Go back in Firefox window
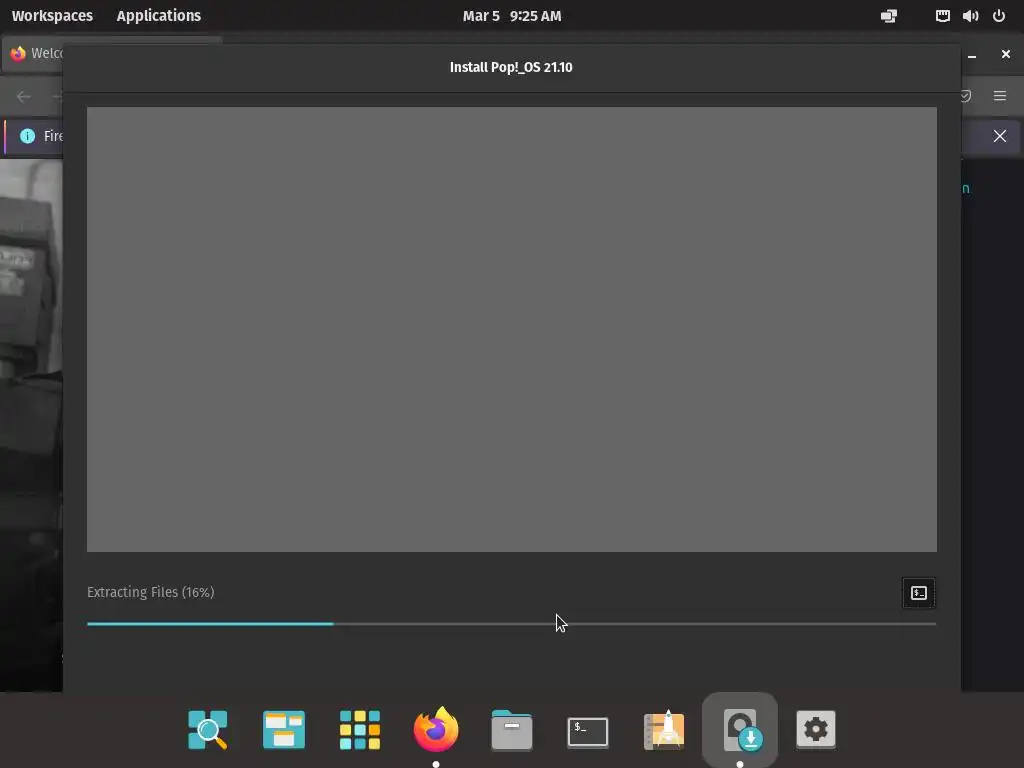This screenshot has height=768, width=1024. [24, 96]
